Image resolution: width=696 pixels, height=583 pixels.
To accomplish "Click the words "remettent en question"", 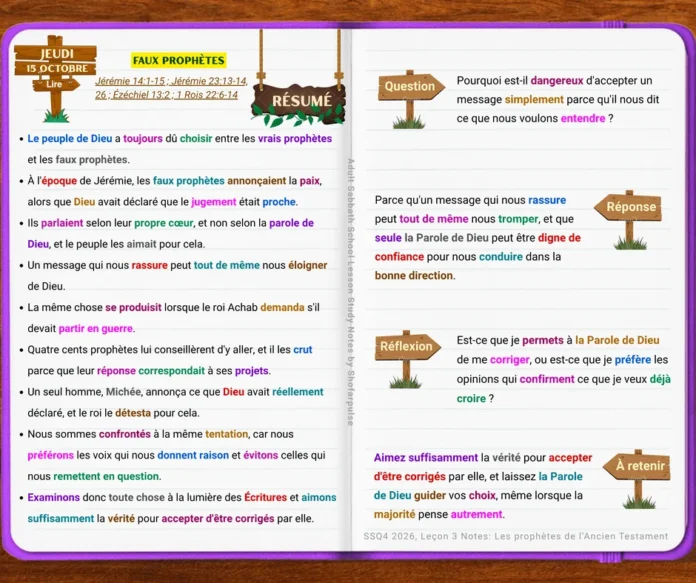I will 106,476.
